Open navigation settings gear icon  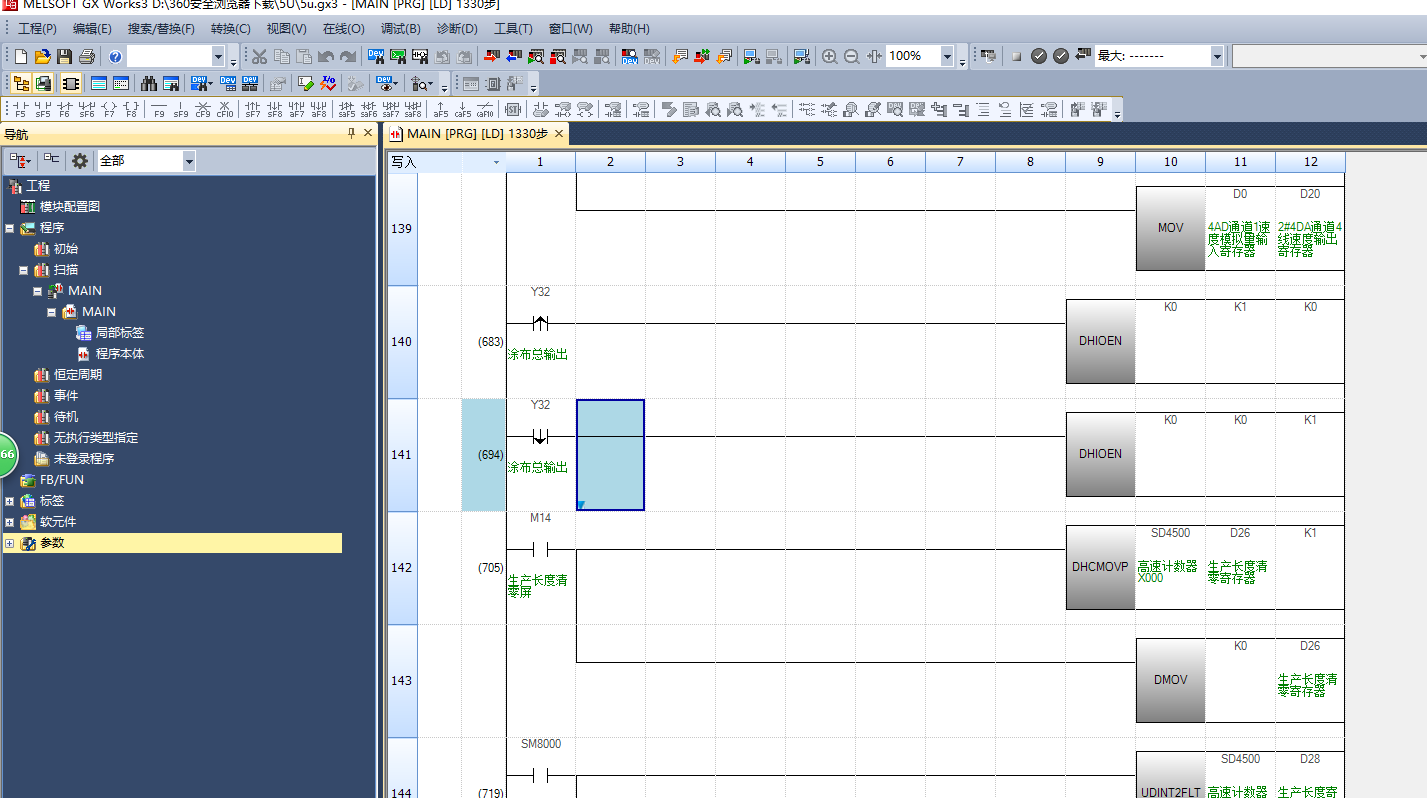(80, 161)
